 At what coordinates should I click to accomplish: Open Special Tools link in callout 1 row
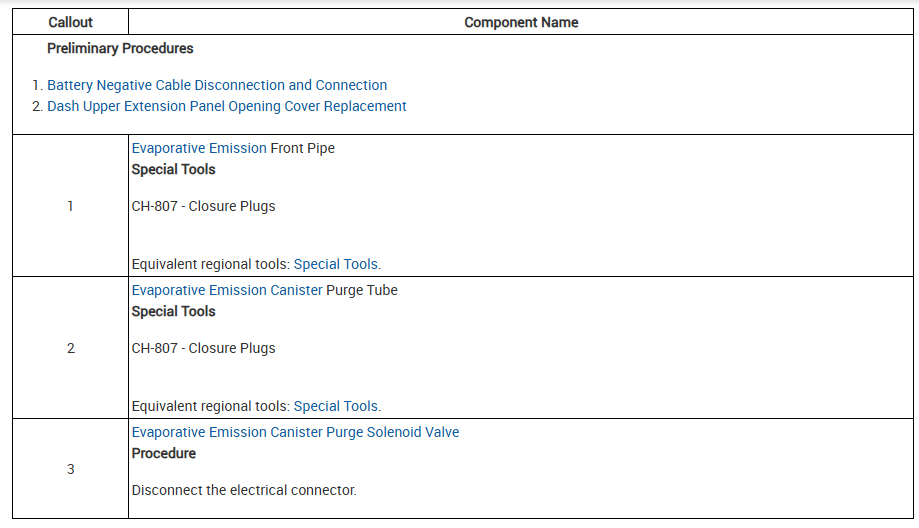tap(336, 264)
